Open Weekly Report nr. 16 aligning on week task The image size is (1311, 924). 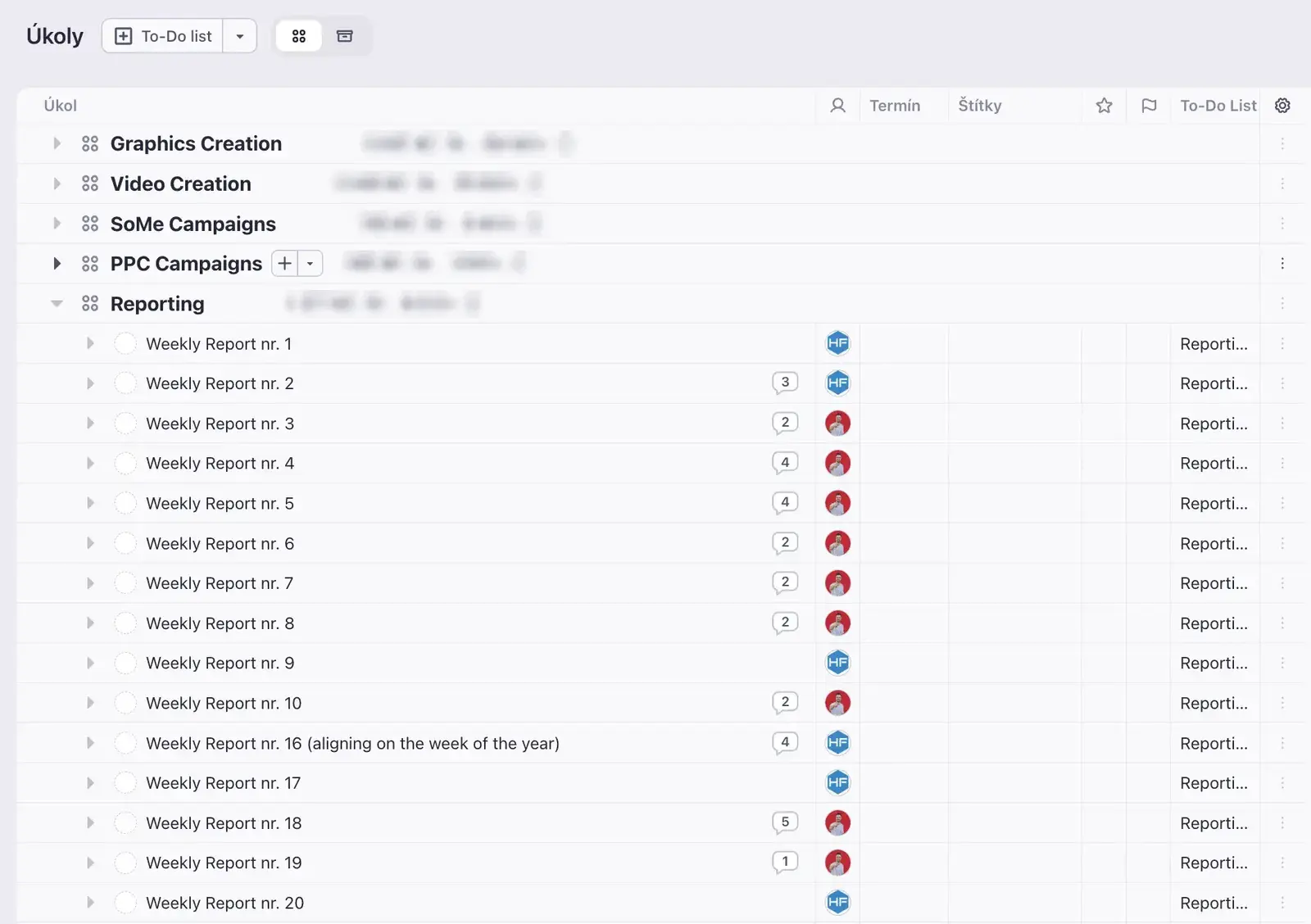(x=352, y=743)
